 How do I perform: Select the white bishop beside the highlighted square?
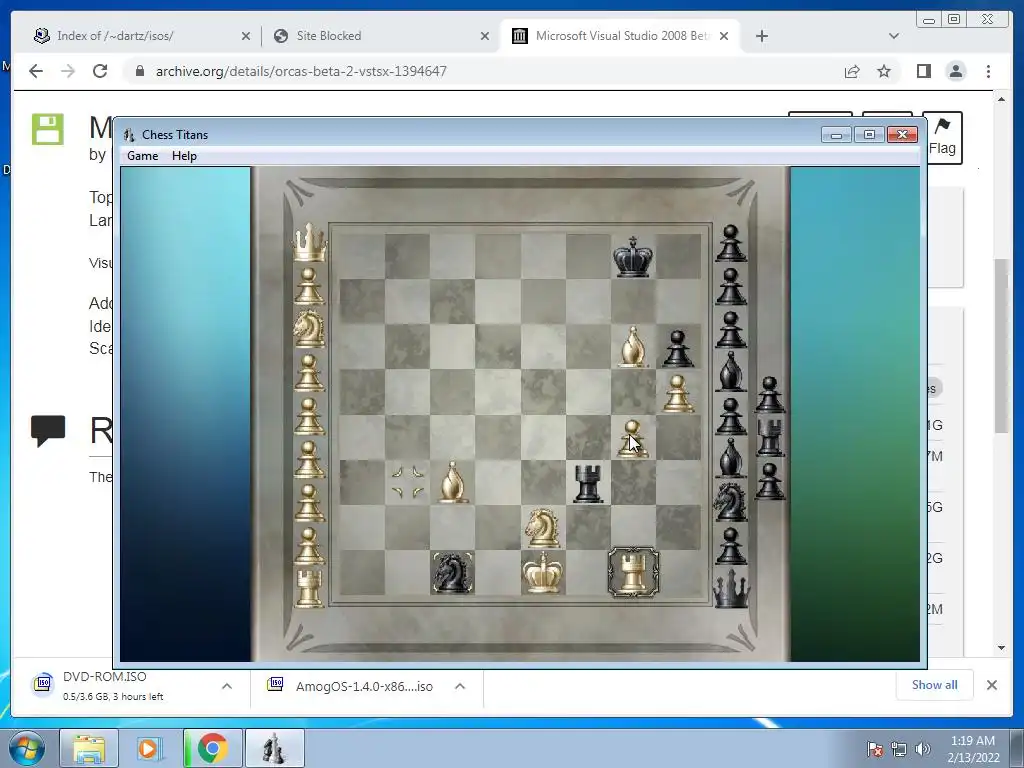pos(453,482)
